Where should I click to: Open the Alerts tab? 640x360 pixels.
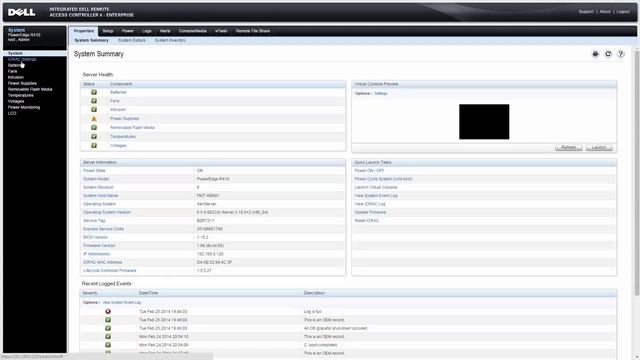tap(165, 31)
